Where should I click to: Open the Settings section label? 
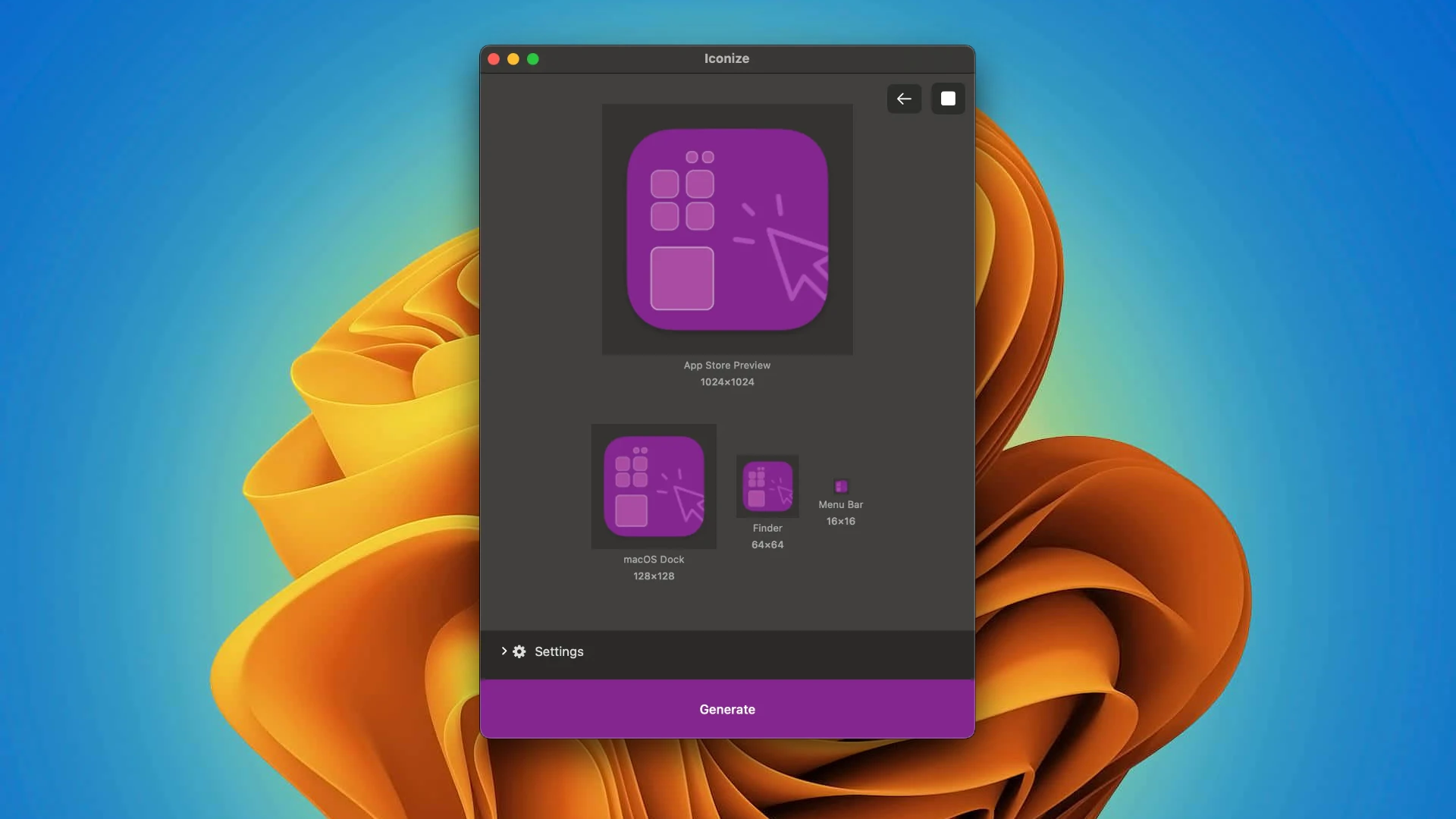tap(559, 651)
